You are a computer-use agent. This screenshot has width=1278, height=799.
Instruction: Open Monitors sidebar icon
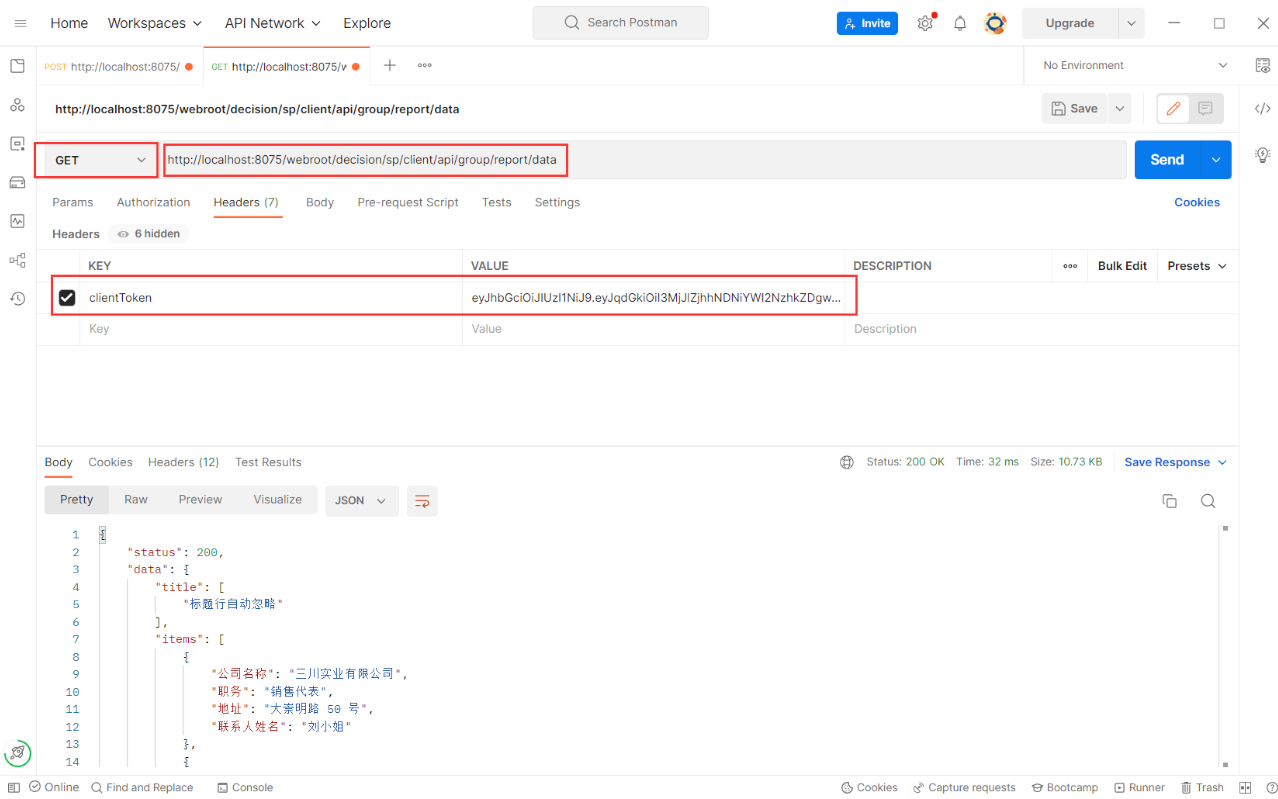17,221
